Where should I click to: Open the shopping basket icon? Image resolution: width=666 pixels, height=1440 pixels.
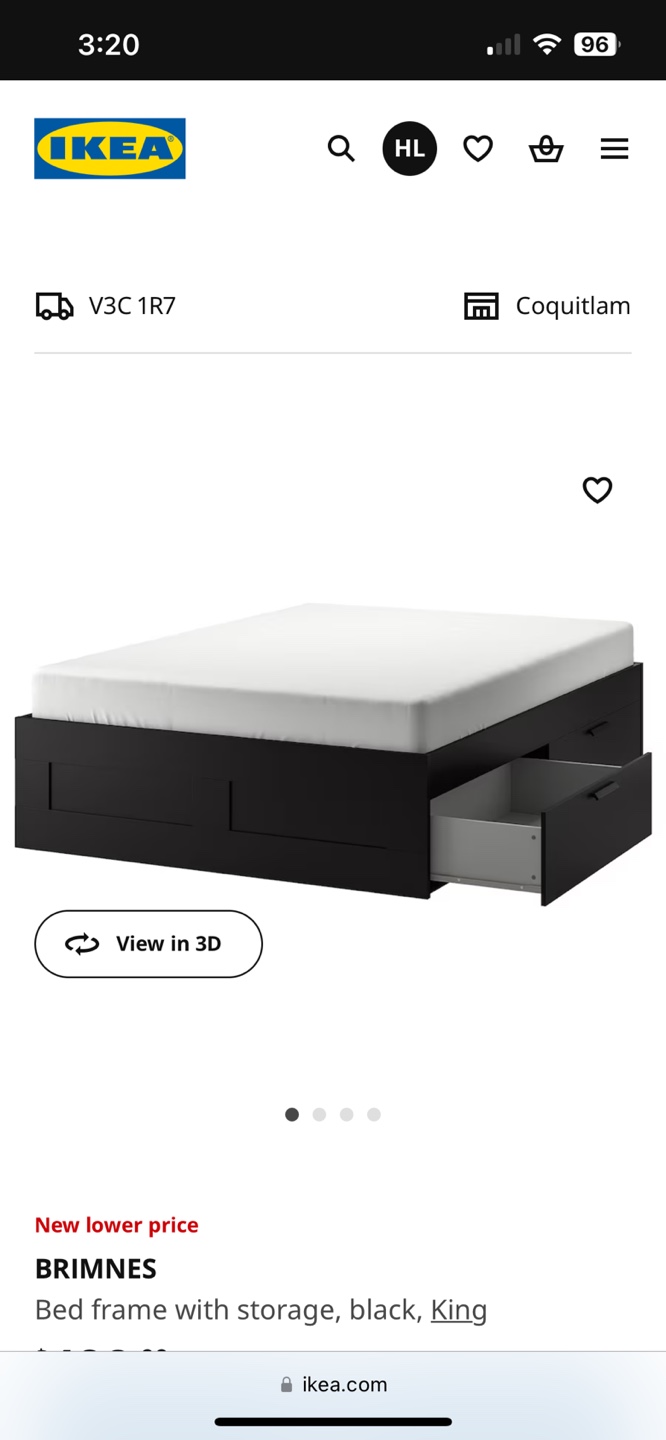546,149
